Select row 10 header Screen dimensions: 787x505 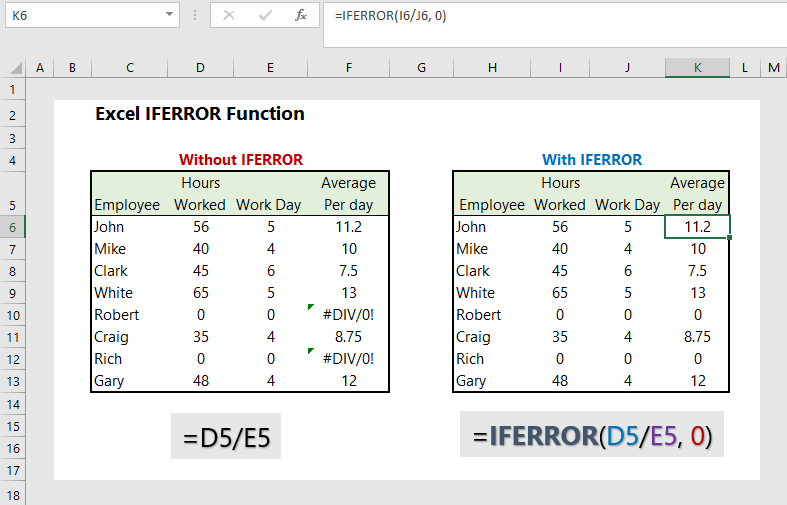(13, 315)
